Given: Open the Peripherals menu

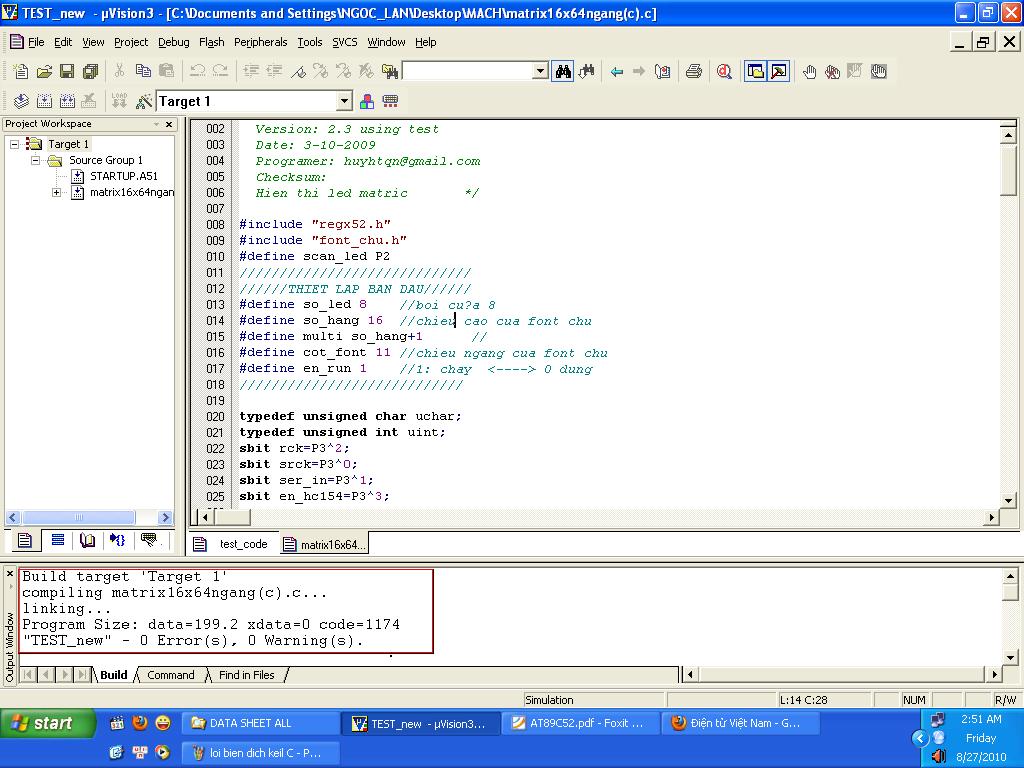Looking at the screenshot, I should click(260, 42).
